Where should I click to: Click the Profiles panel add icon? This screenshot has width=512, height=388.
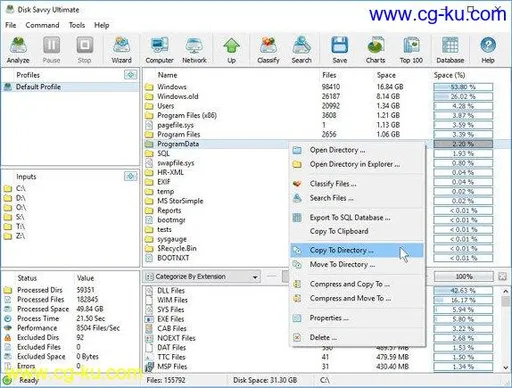(x=130, y=75)
